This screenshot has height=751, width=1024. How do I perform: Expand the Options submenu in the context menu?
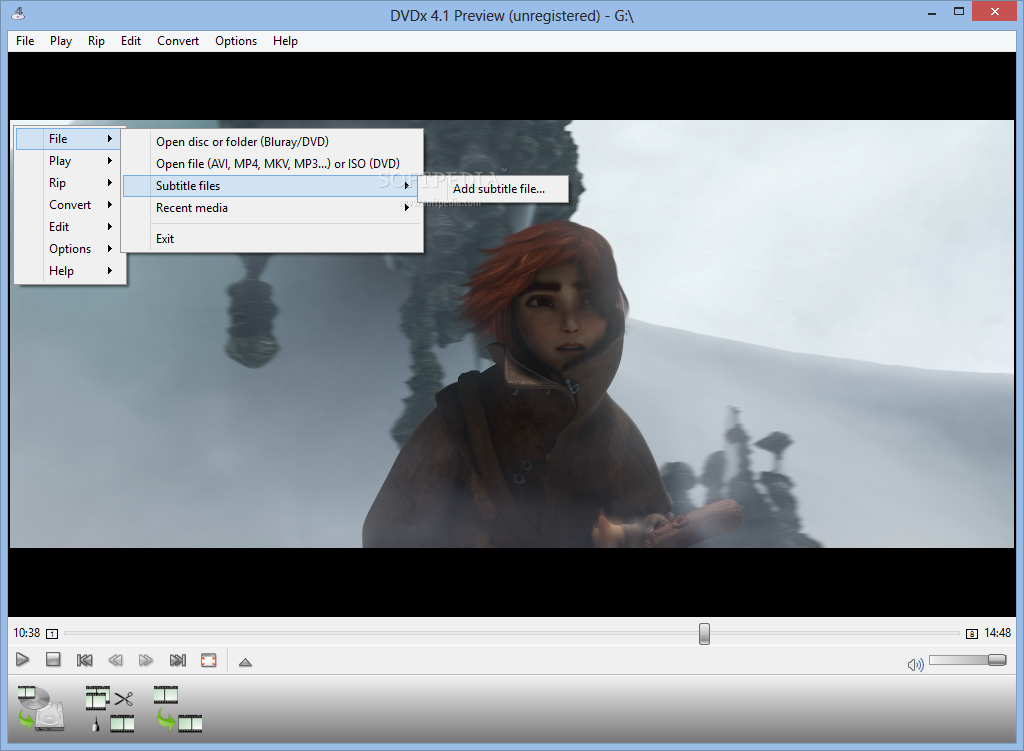tap(68, 249)
